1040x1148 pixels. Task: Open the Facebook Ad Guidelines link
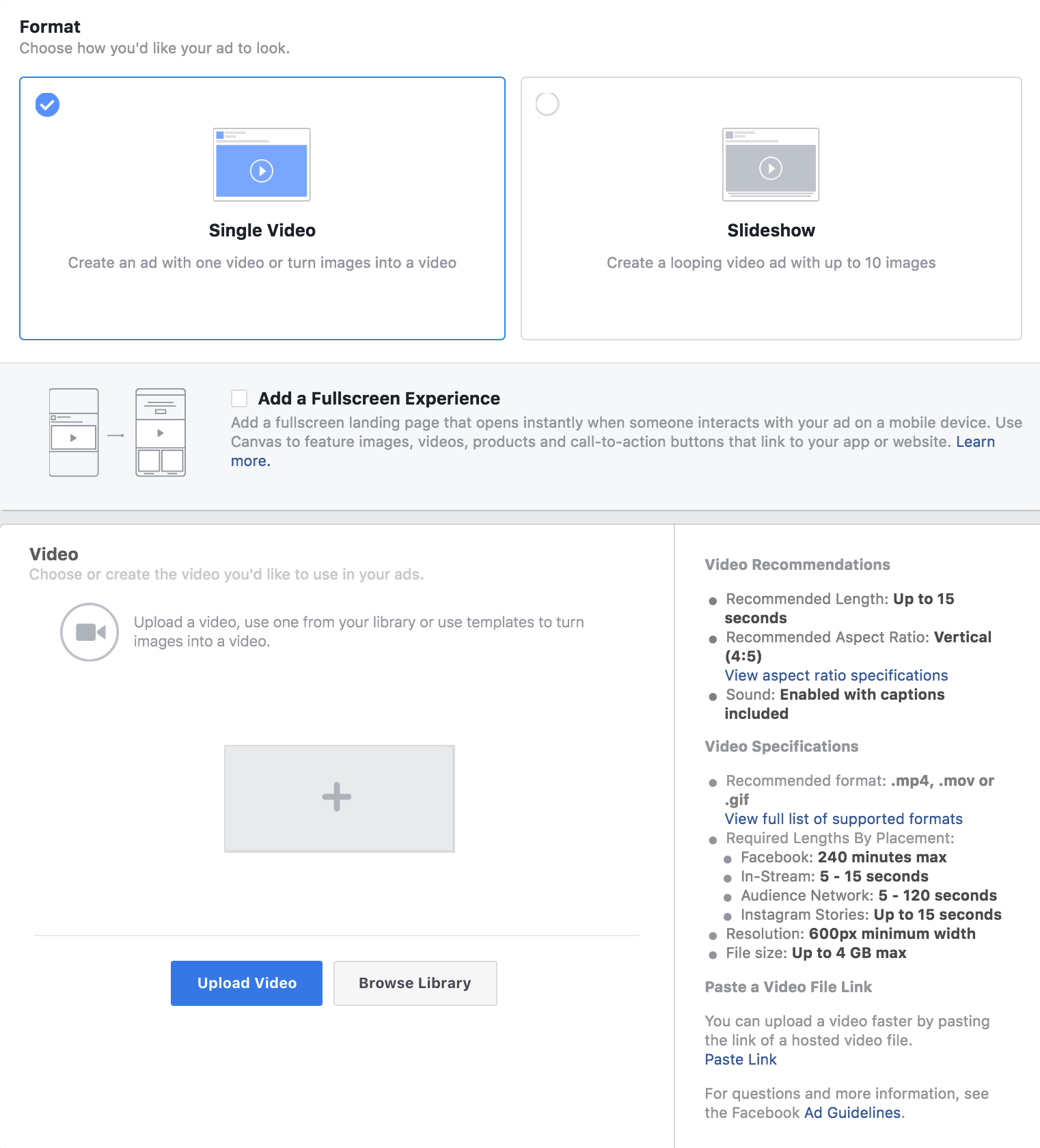(852, 1113)
